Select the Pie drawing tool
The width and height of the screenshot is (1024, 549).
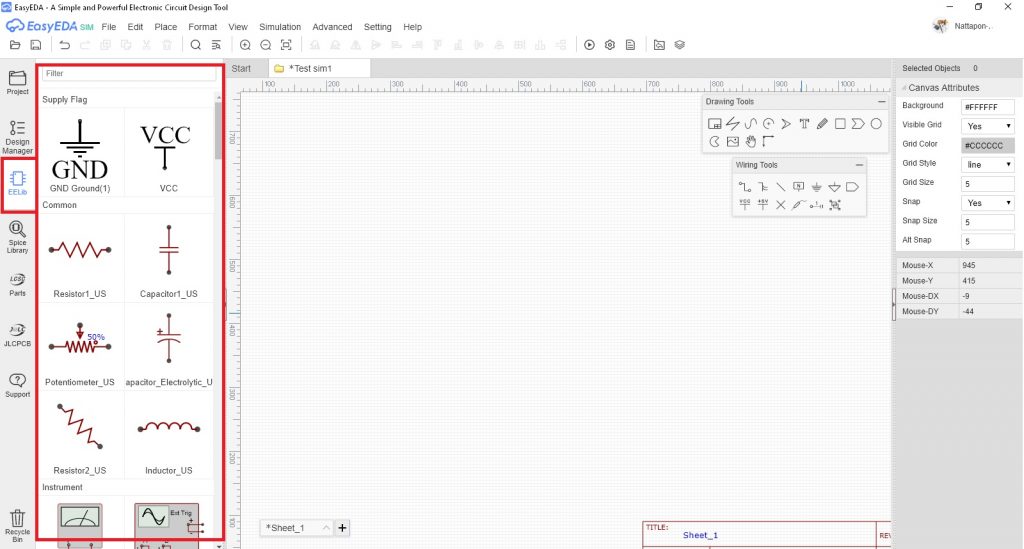pos(714,141)
